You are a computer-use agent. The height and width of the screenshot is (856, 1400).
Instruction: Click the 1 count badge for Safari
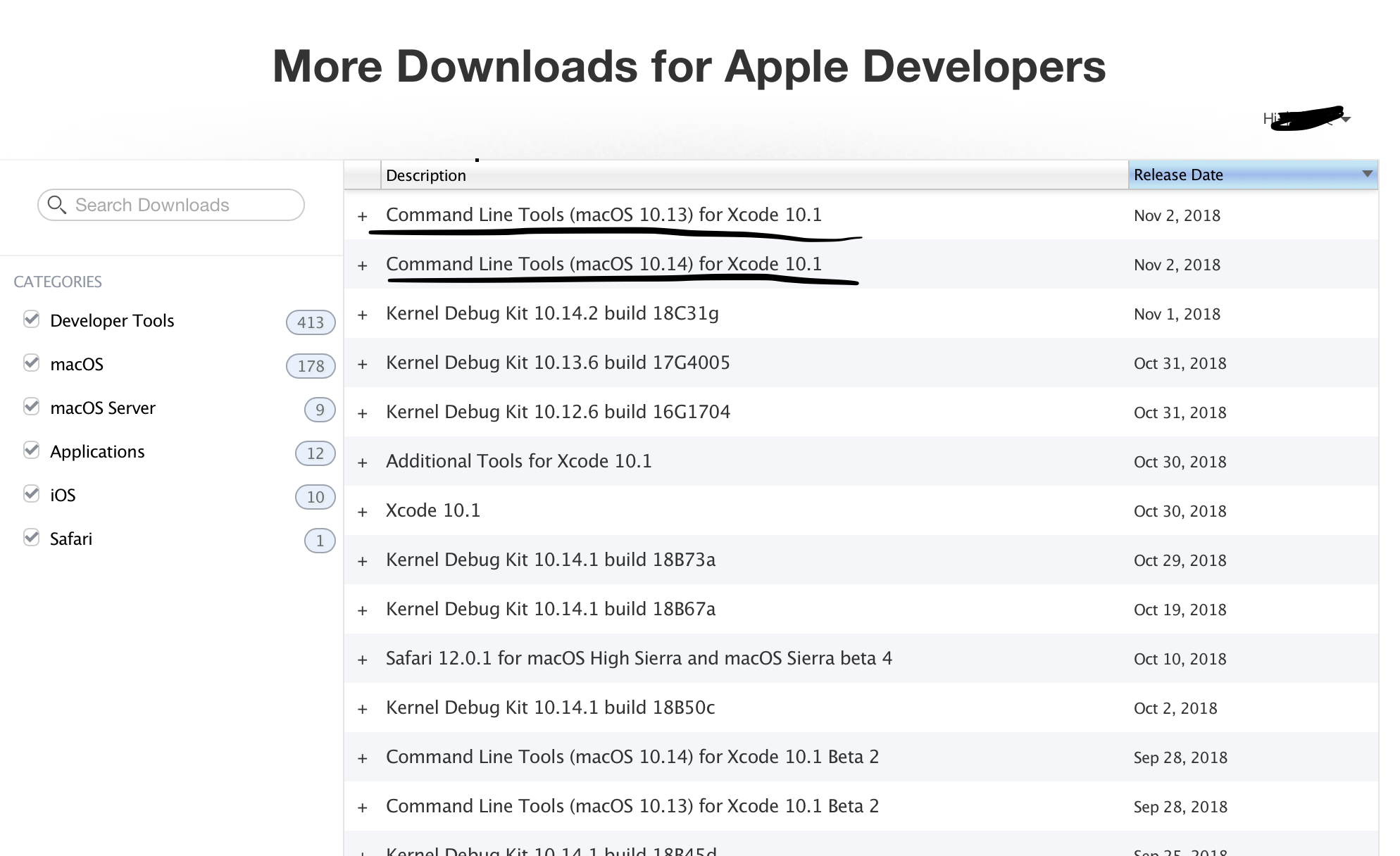[x=320, y=541]
